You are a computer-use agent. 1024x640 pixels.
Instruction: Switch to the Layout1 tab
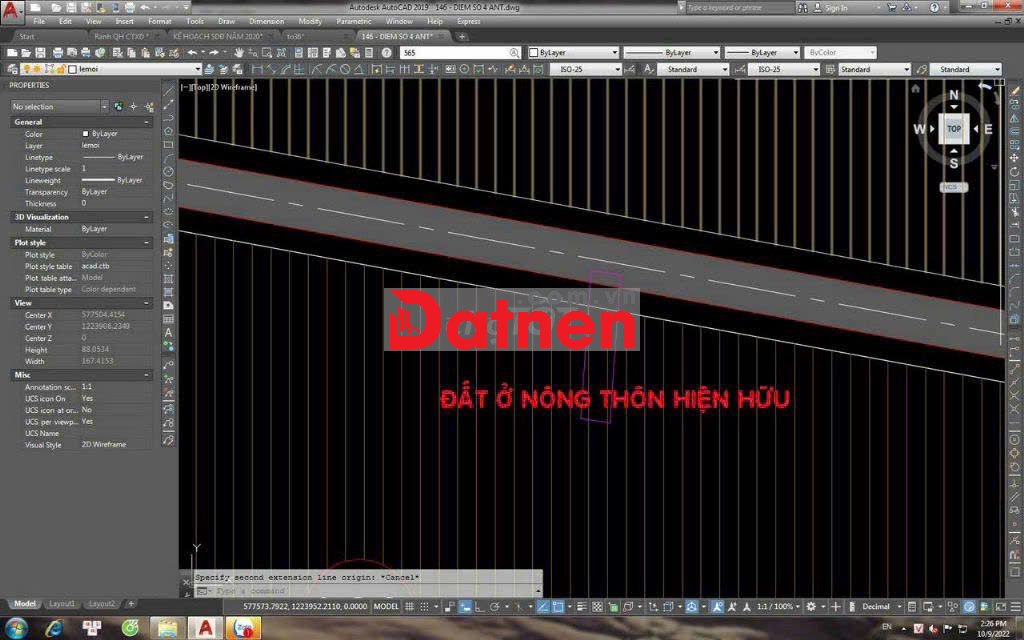pyautogui.click(x=62, y=604)
